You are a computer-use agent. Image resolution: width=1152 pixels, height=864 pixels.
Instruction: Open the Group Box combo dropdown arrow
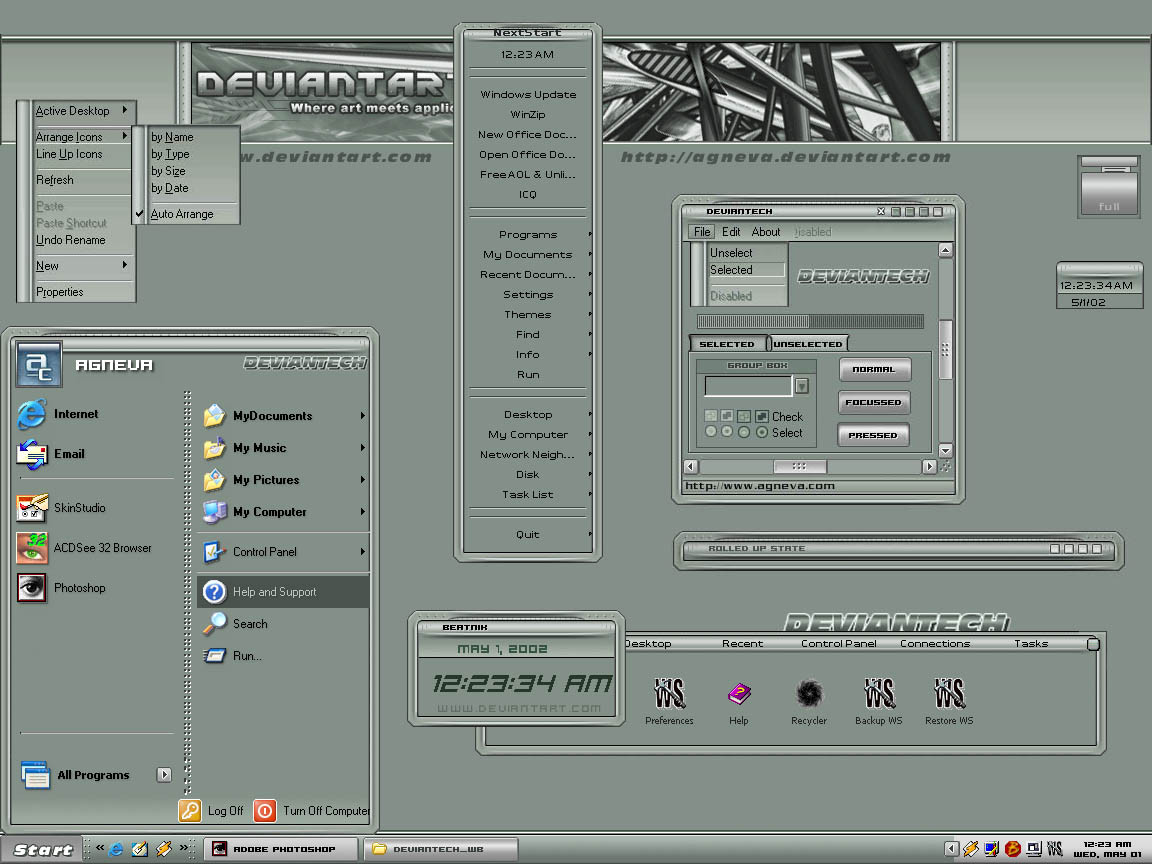pyautogui.click(x=802, y=386)
